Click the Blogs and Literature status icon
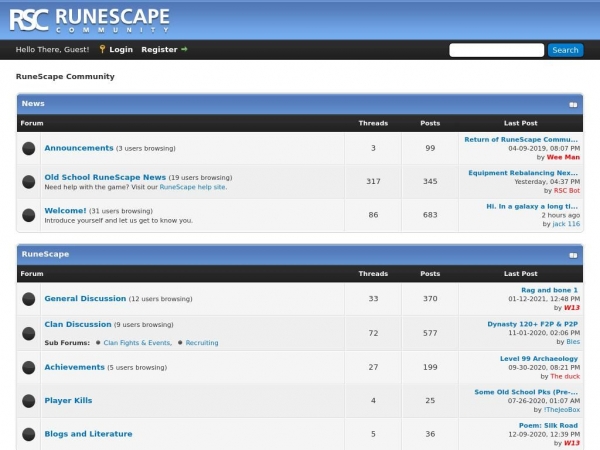Viewport: 600px width, 450px height. click(29, 434)
